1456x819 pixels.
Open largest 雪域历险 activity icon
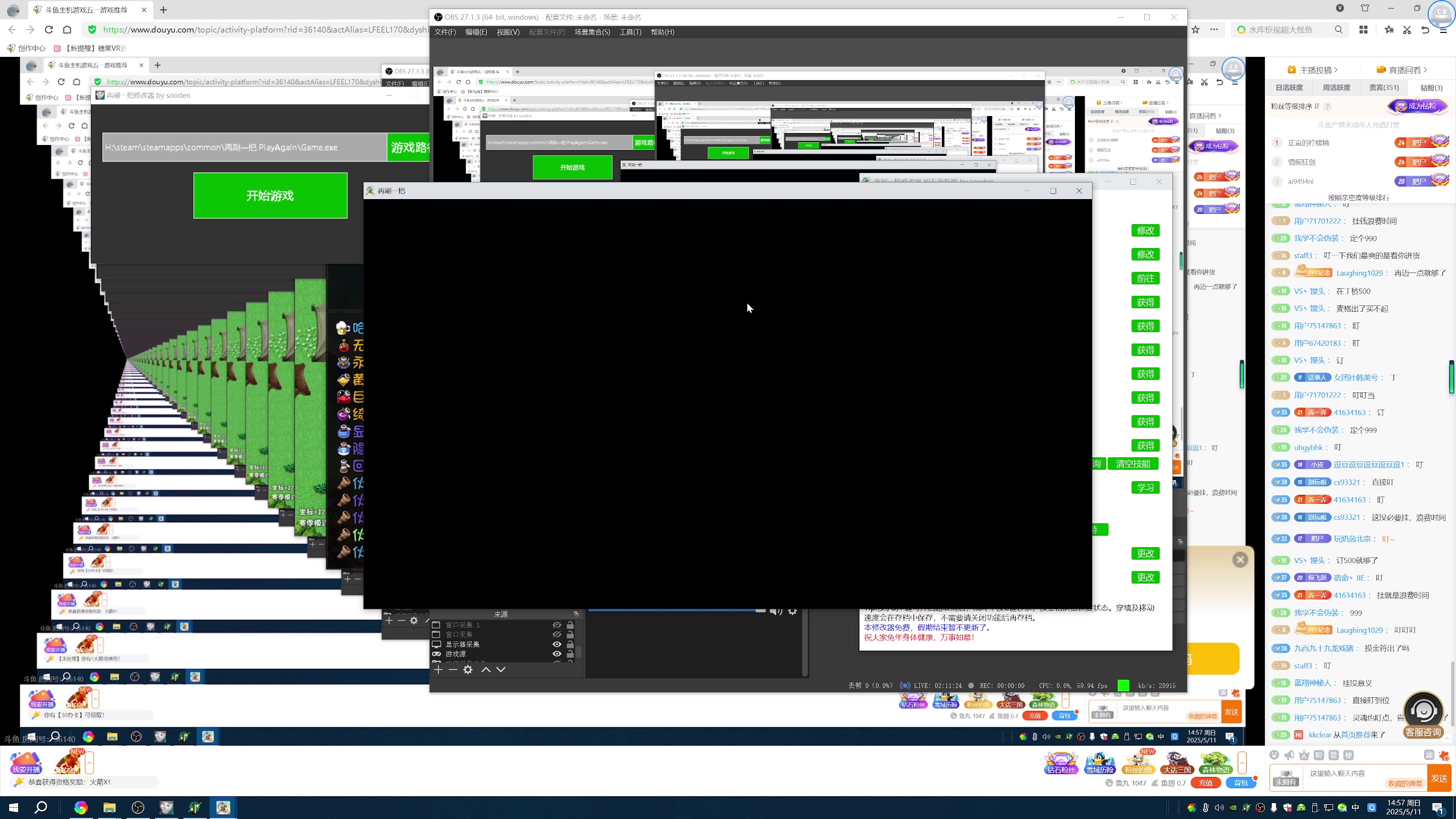click(x=1099, y=763)
